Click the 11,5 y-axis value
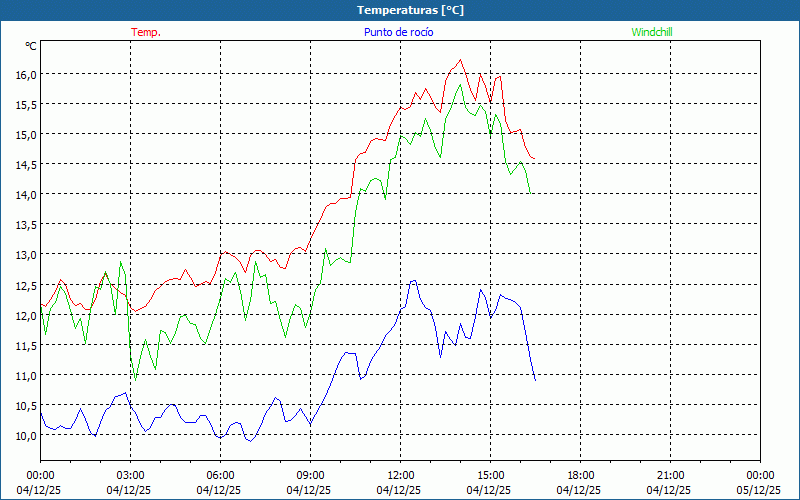800x500 pixels. [x=27, y=345]
